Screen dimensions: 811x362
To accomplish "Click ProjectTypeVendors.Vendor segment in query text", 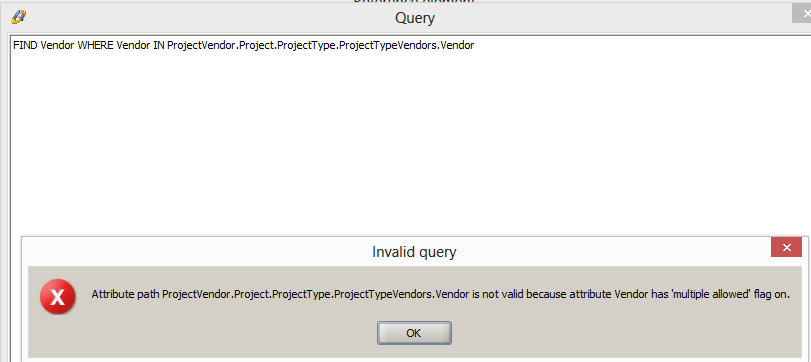I will [407, 46].
